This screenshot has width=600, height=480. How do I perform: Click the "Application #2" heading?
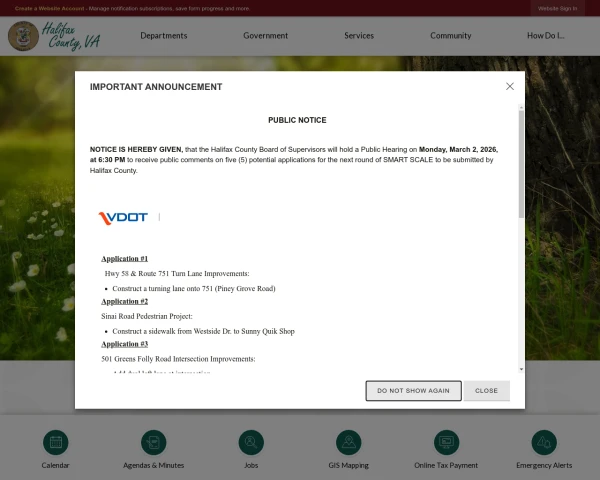pos(124,302)
